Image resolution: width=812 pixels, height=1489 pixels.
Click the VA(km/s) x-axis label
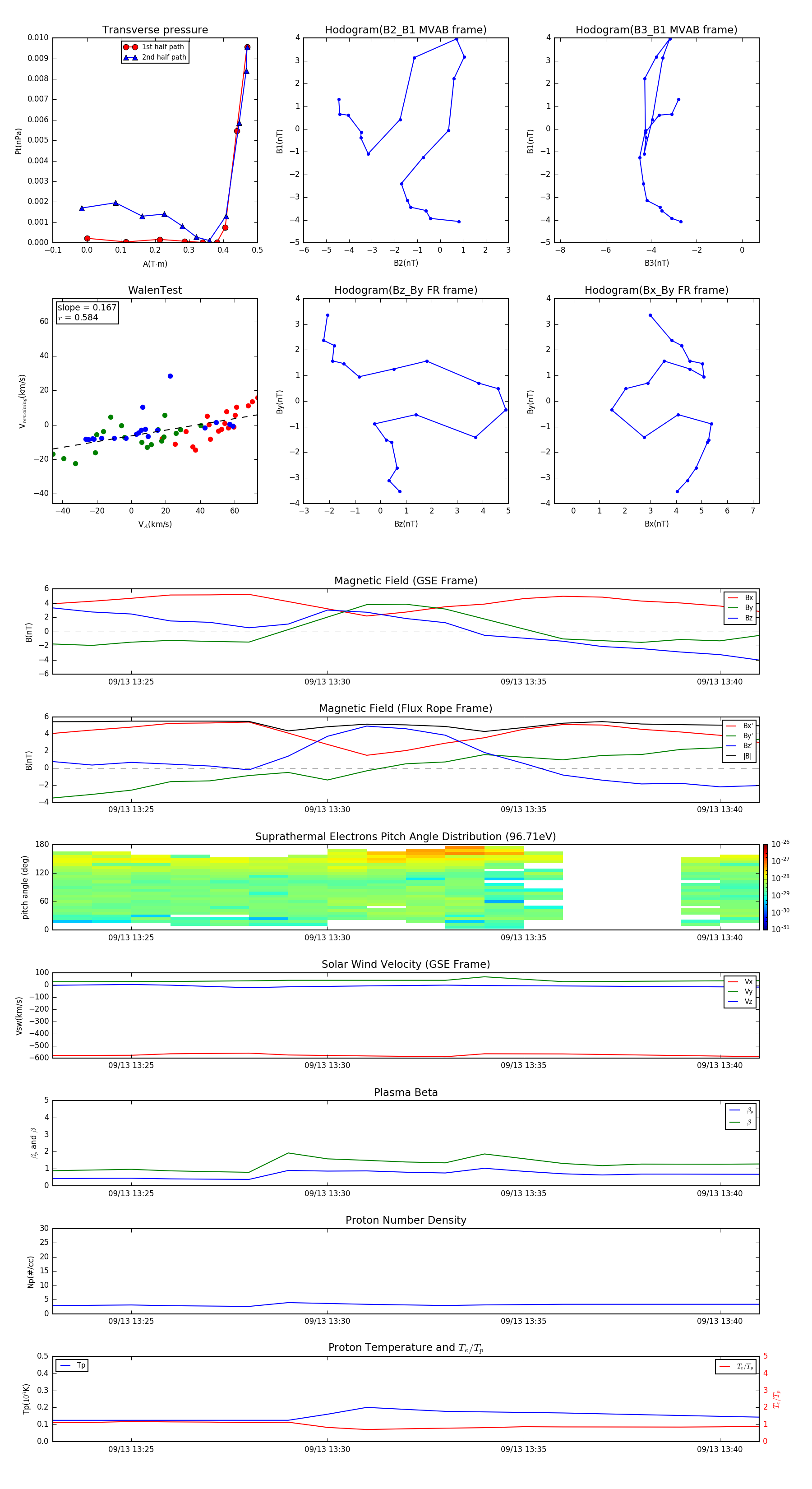tap(155, 524)
